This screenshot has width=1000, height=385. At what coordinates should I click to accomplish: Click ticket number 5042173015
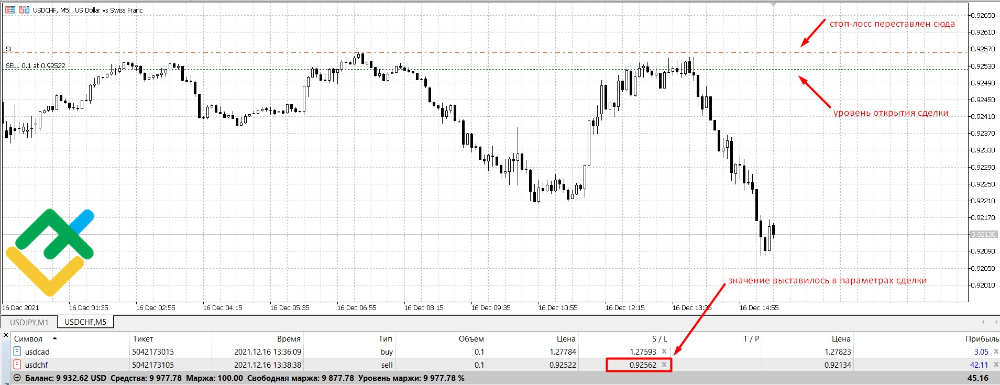[154, 351]
